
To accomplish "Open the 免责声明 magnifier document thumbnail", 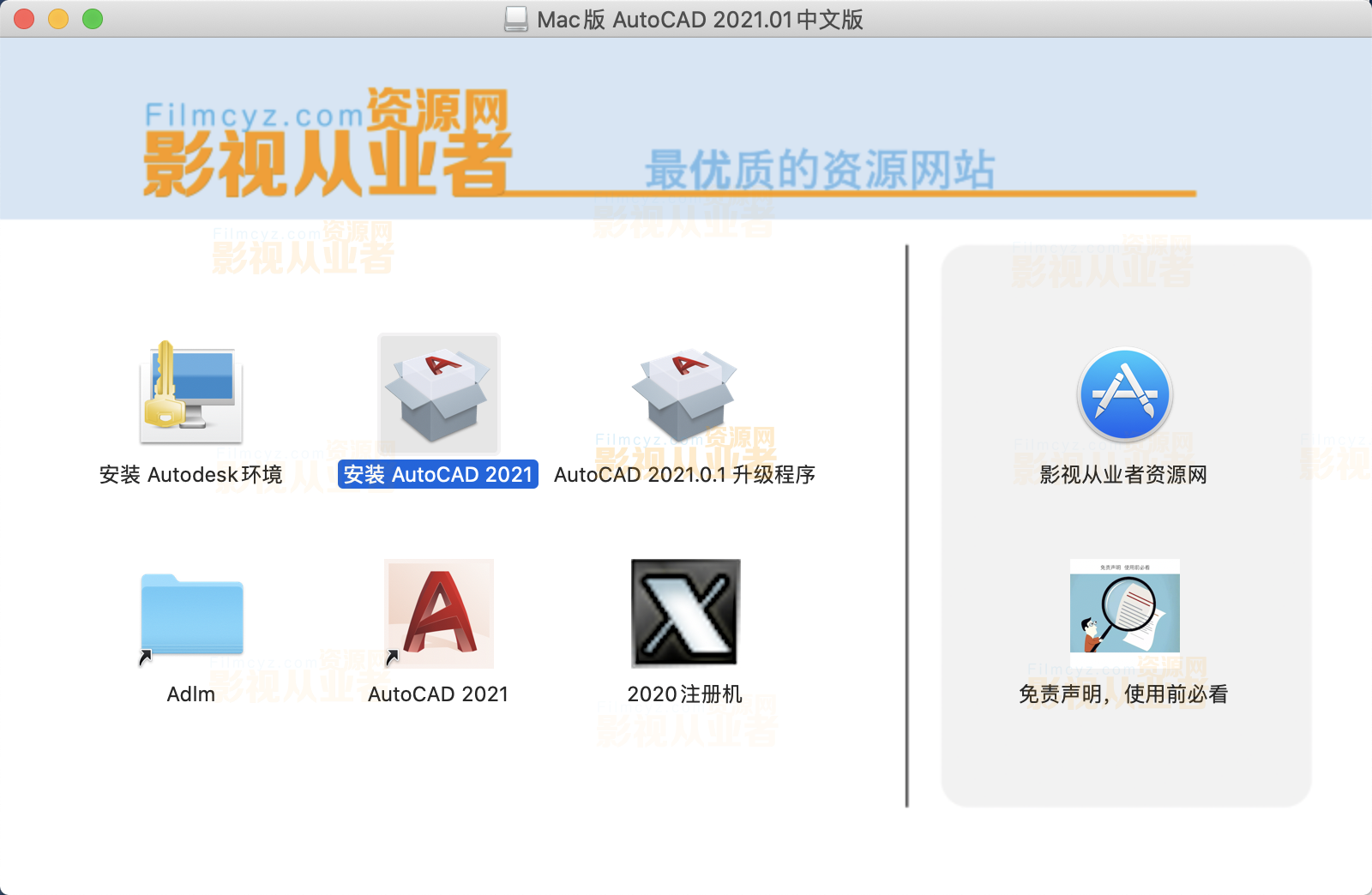I will pyautogui.click(x=1124, y=614).
